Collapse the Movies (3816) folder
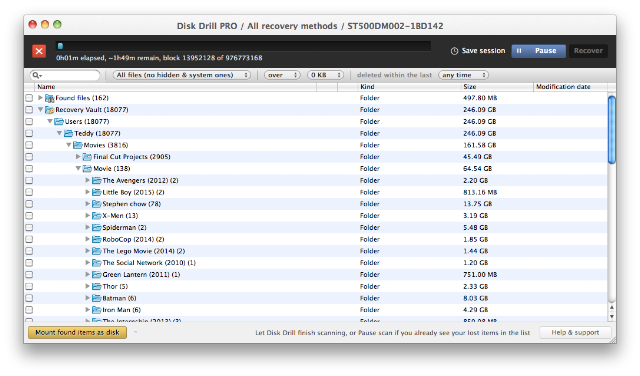 tap(69, 145)
